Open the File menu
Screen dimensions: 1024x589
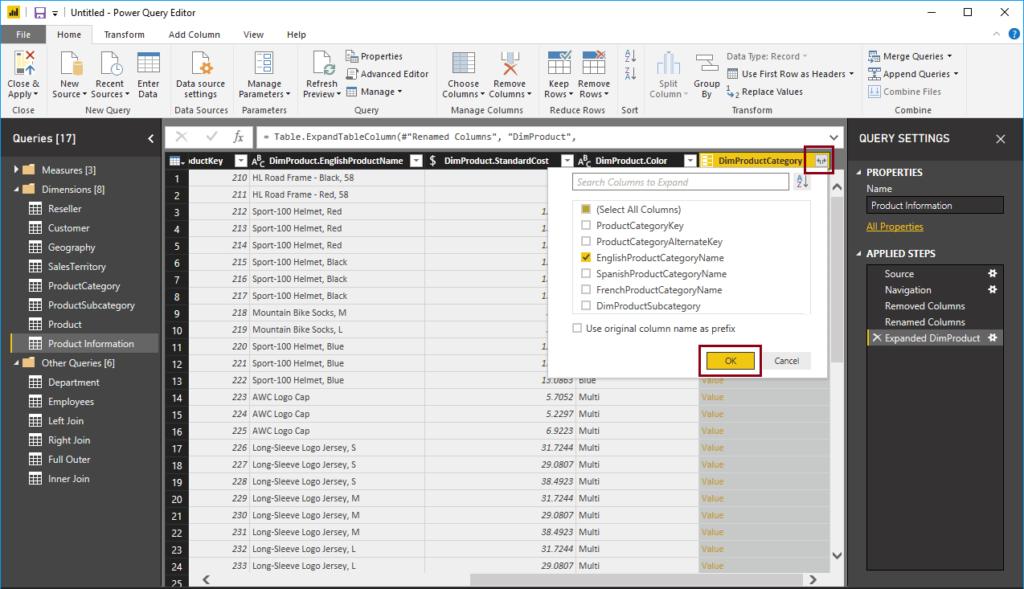tap(23, 33)
